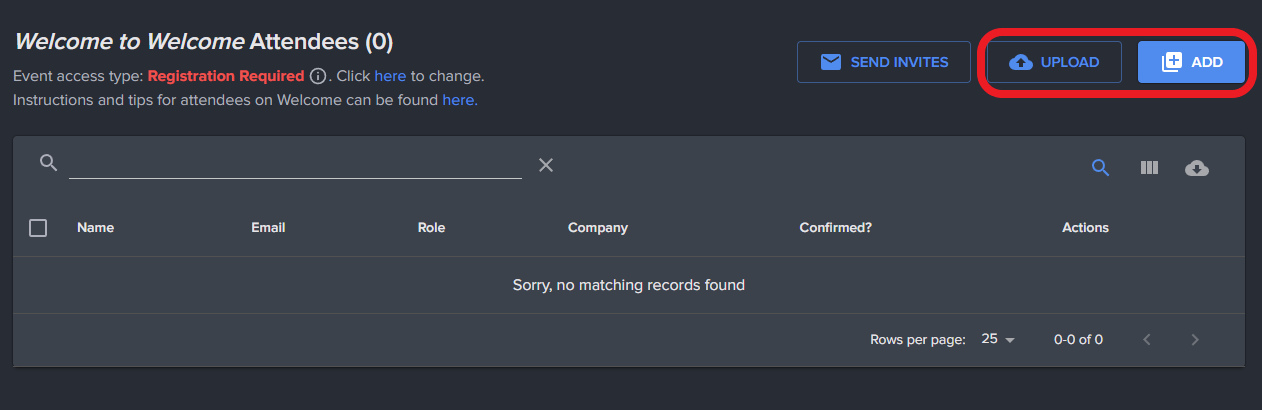Open the 'here' link for attendee instructions
This screenshot has height=410, width=1262.
coord(460,100)
